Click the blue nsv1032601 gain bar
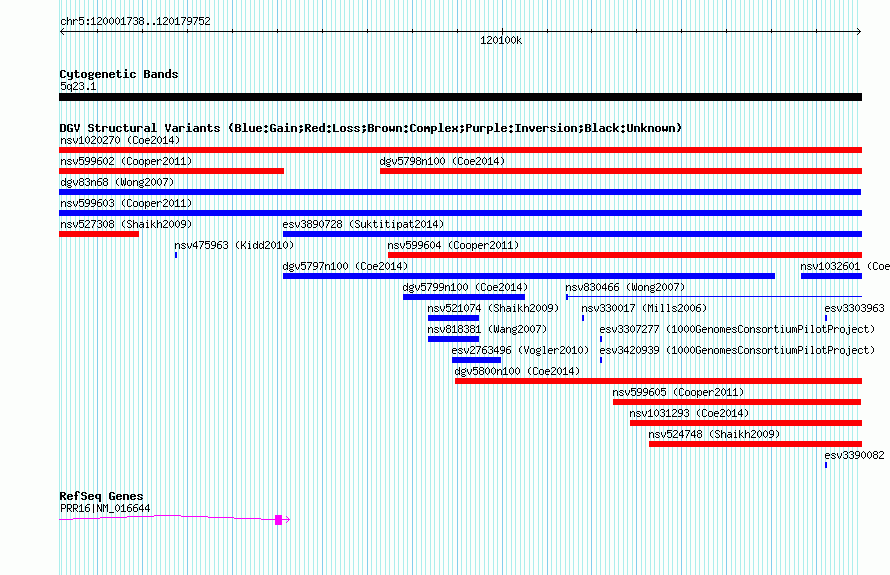The image size is (890, 575). [832, 276]
